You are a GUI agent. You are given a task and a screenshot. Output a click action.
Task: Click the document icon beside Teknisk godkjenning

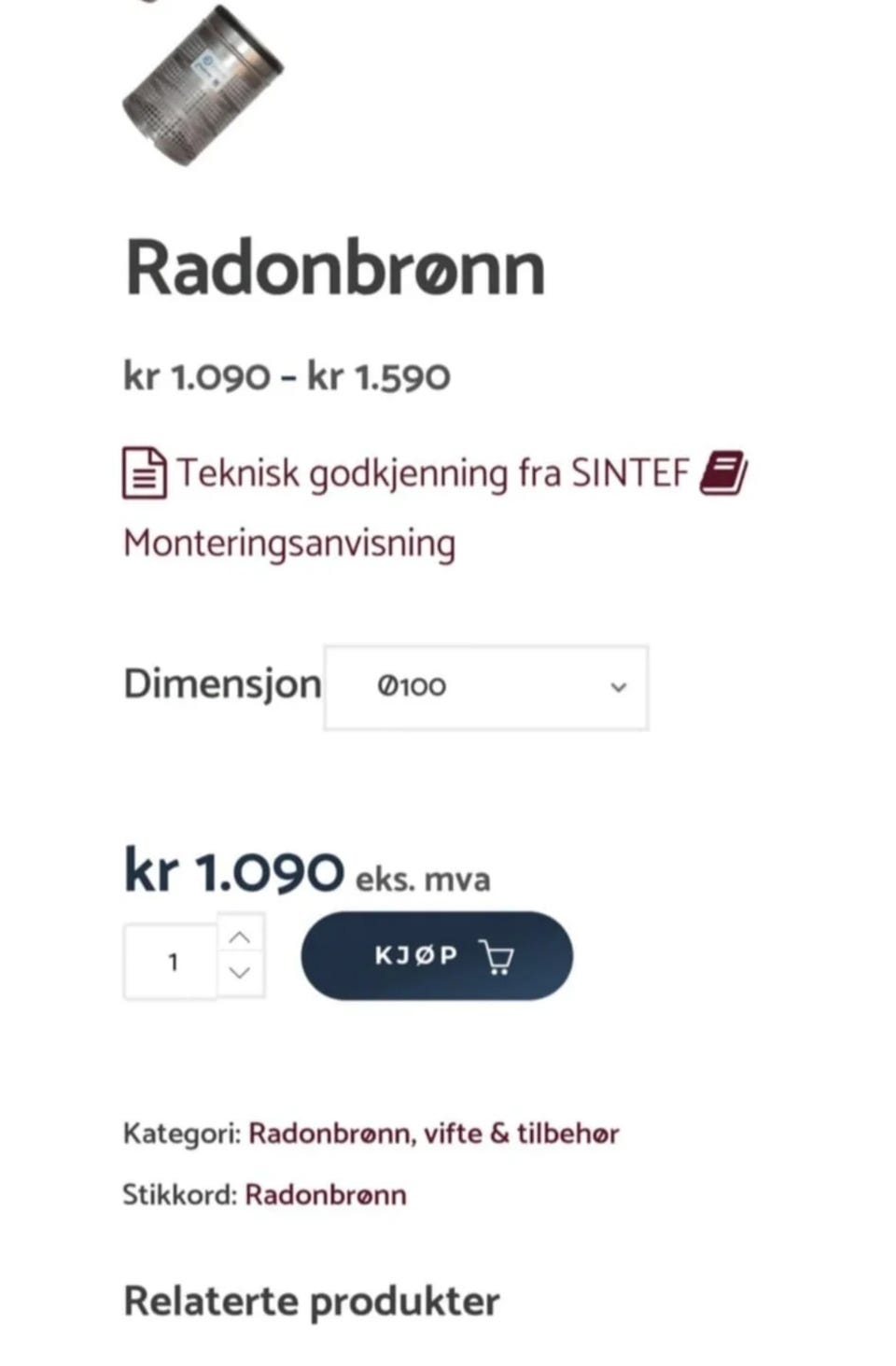point(145,473)
